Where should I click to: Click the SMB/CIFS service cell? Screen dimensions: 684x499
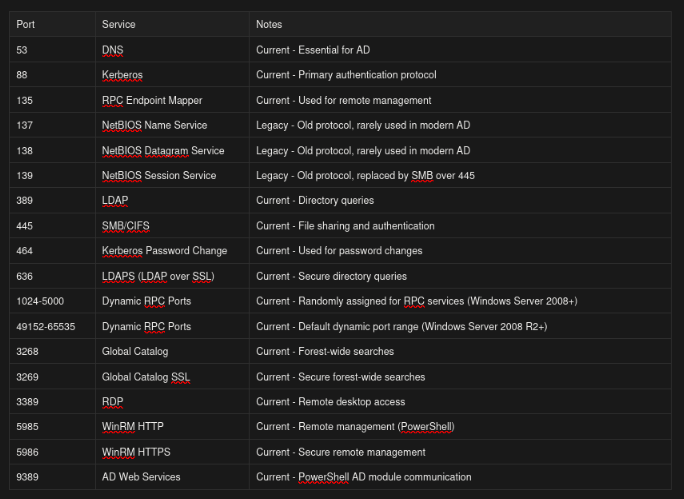tap(126, 226)
